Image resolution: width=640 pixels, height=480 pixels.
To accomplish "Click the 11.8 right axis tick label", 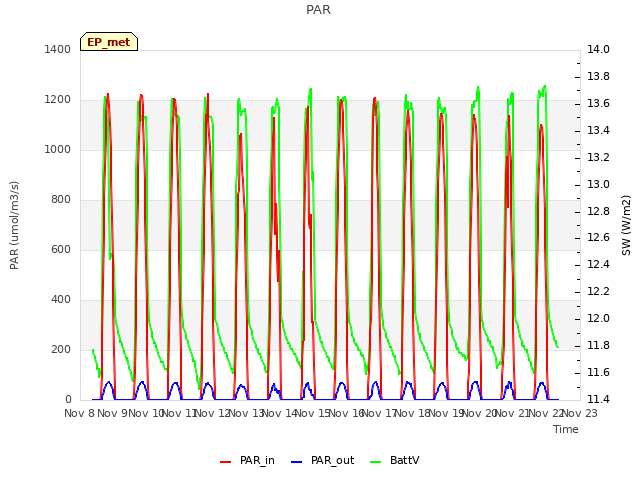I will click(598, 345).
